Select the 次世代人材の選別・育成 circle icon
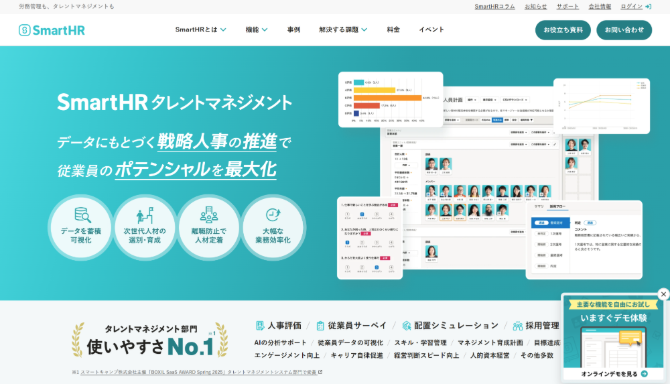This screenshot has height=384, width=670. tap(145, 227)
